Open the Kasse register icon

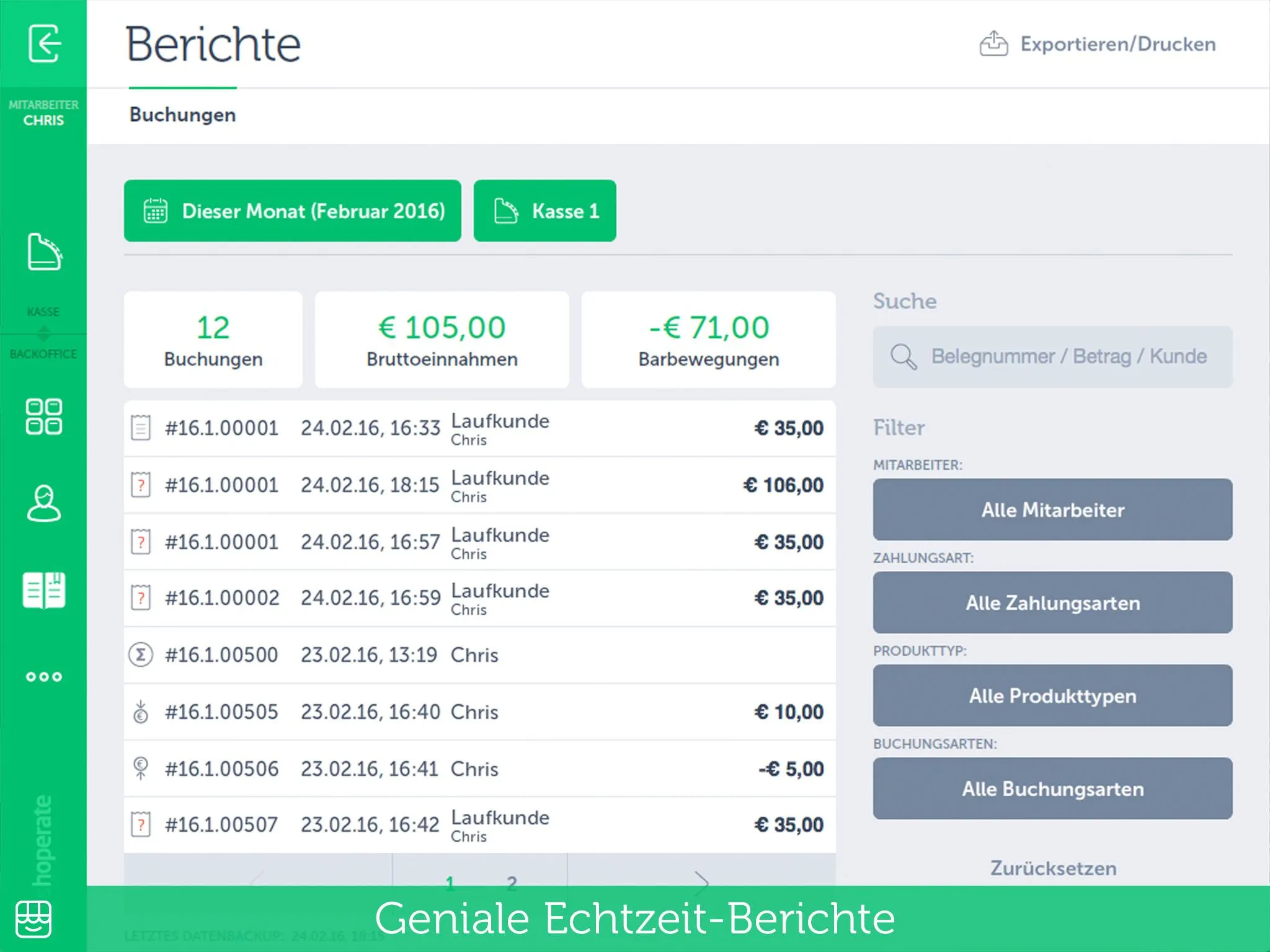tap(44, 252)
